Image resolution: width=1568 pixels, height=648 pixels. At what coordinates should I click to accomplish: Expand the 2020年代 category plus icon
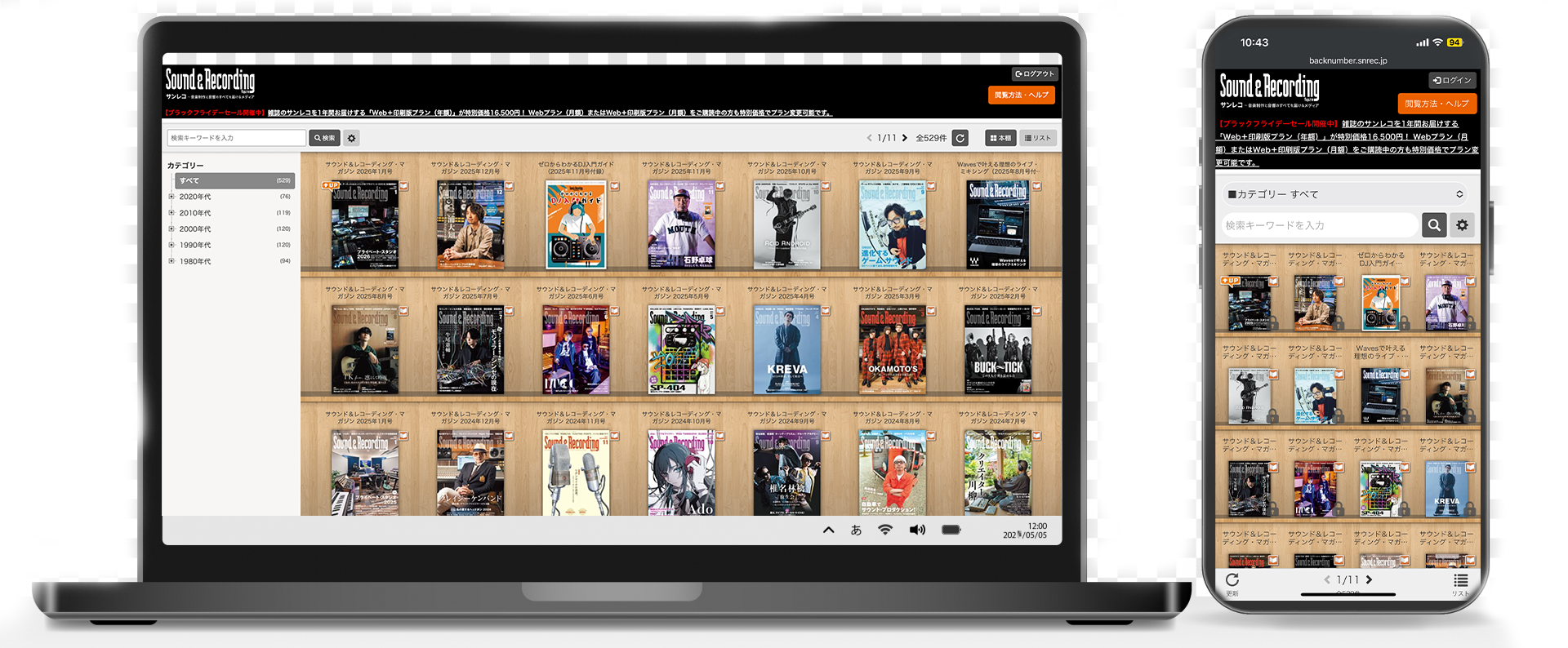coord(171,197)
